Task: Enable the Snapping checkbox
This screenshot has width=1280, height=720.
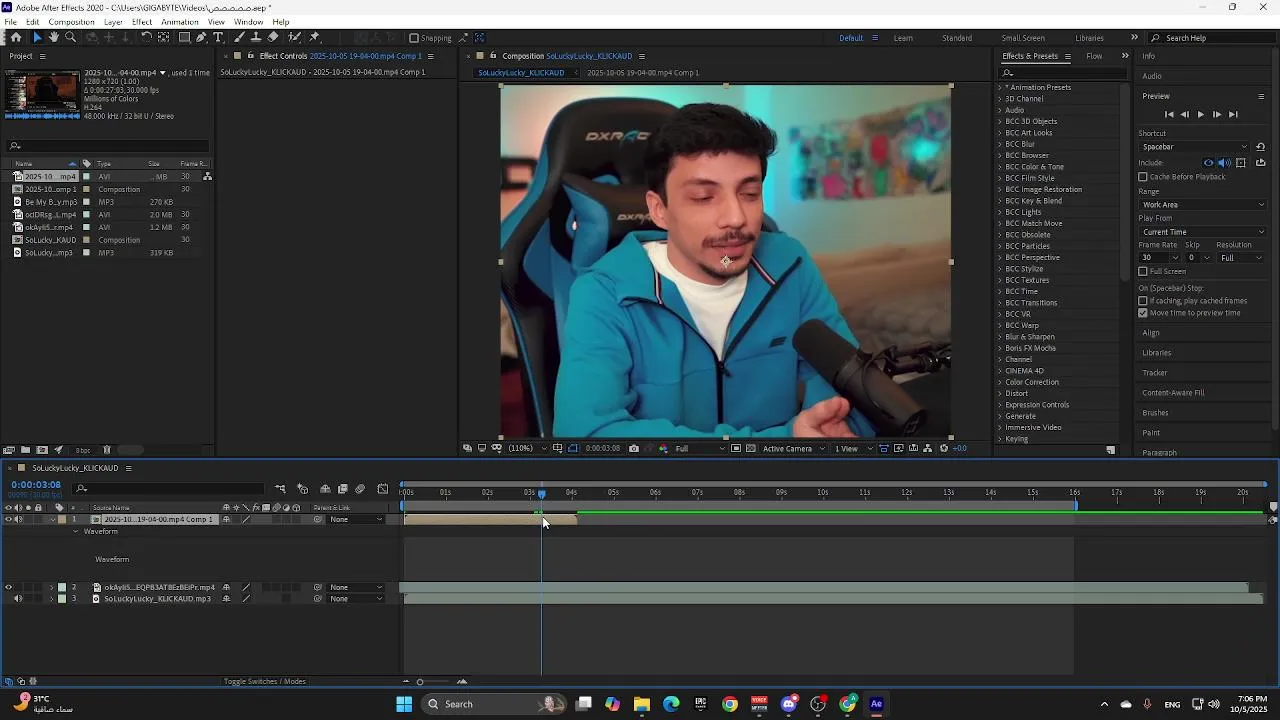Action: pyautogui.click(x=414, y=38)
